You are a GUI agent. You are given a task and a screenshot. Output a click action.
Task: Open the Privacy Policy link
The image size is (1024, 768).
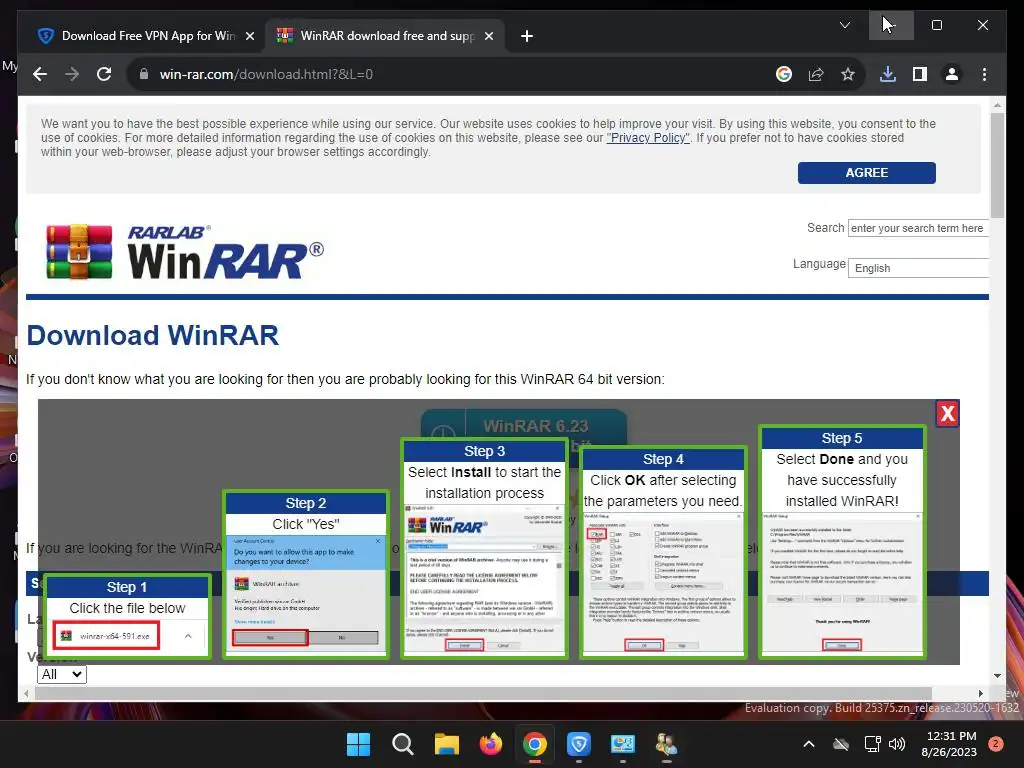click(648, 138)
